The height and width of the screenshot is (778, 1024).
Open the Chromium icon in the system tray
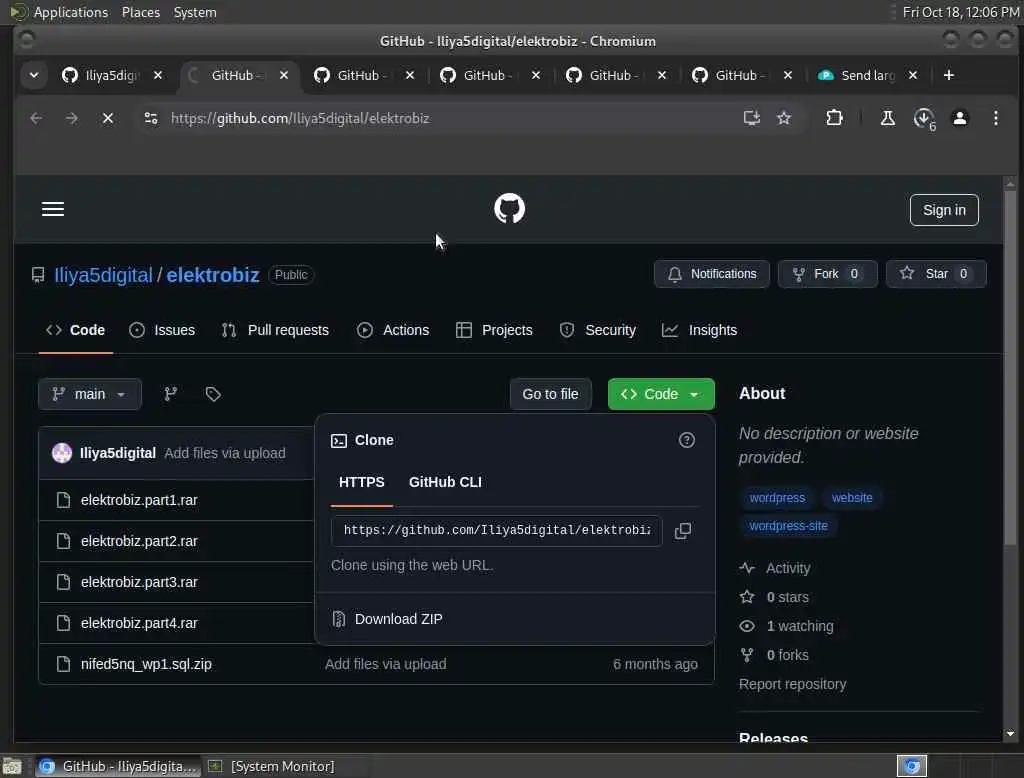point(912,766)
